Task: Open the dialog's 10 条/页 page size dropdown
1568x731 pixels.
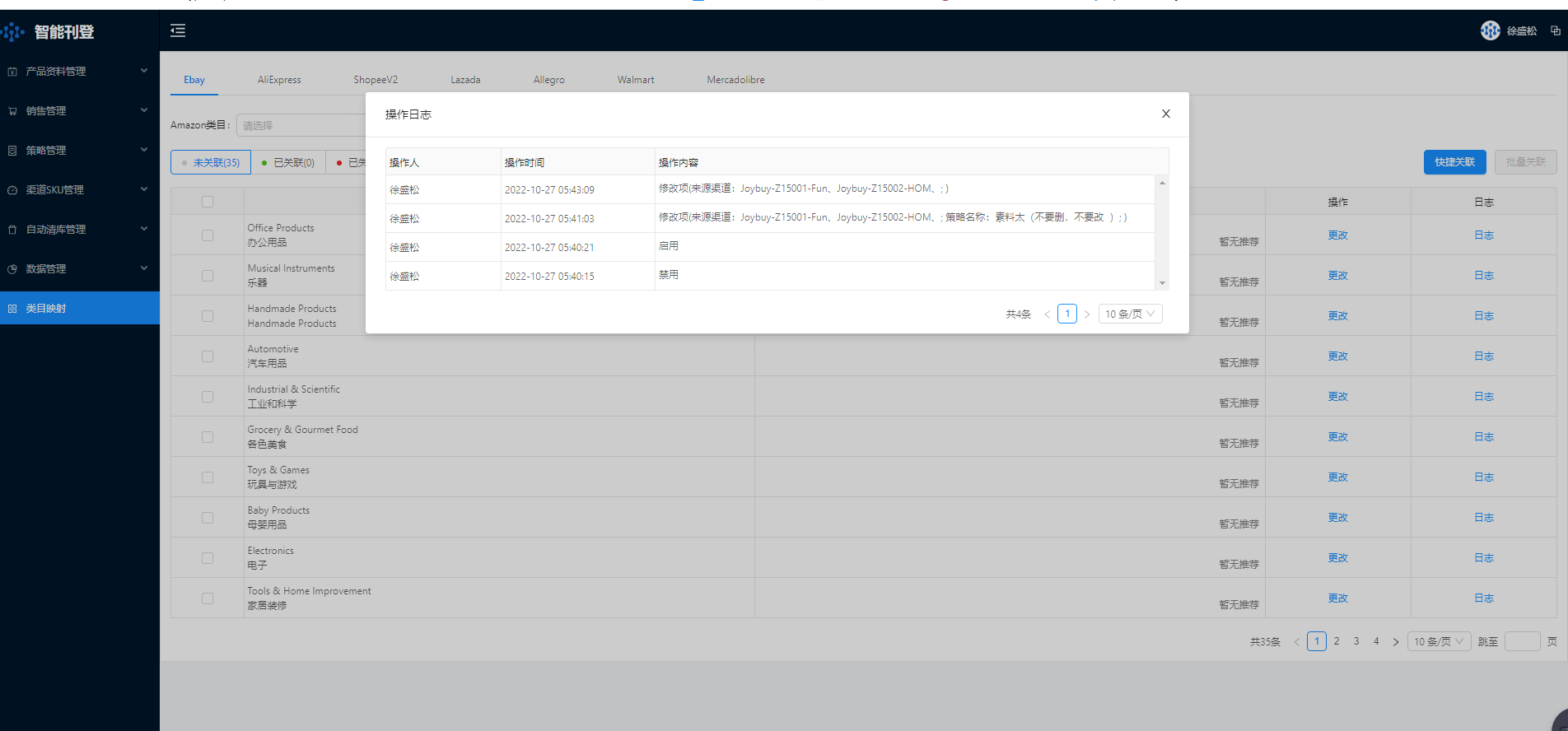Action: click(1130, 314)
